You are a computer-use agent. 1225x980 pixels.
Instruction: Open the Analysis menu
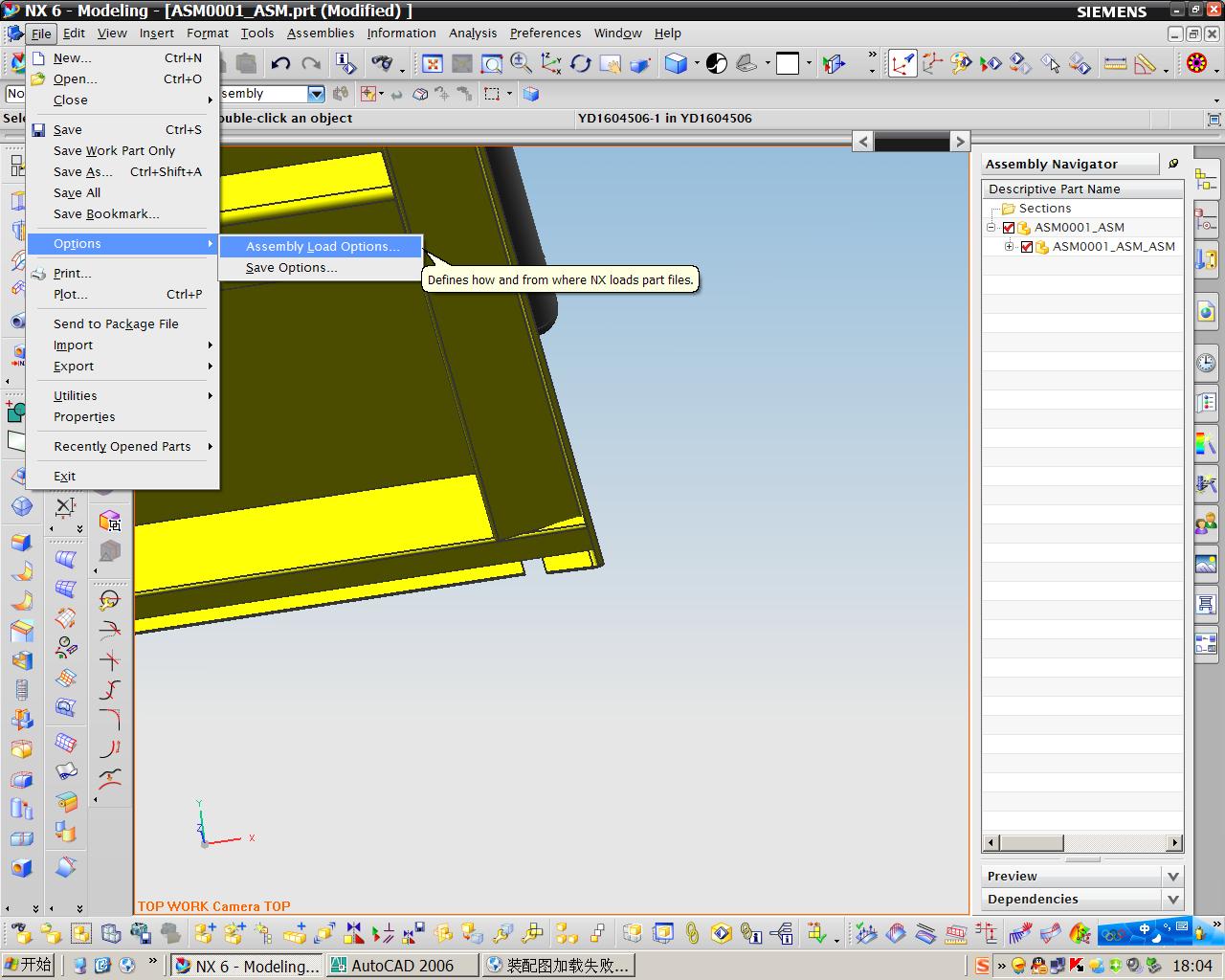pyautogui.click(x=473, y=33)
